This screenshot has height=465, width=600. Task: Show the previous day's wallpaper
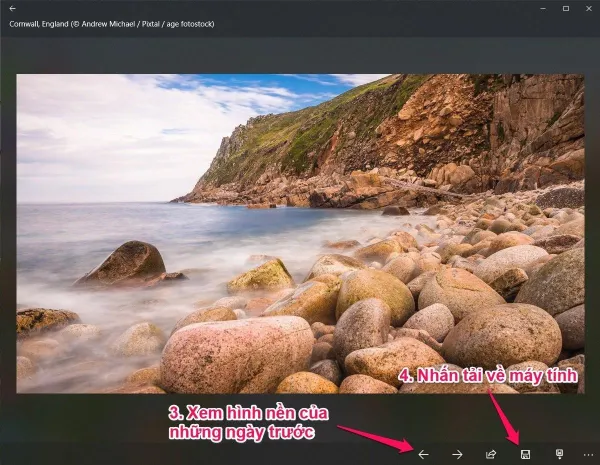coord(423,454)
